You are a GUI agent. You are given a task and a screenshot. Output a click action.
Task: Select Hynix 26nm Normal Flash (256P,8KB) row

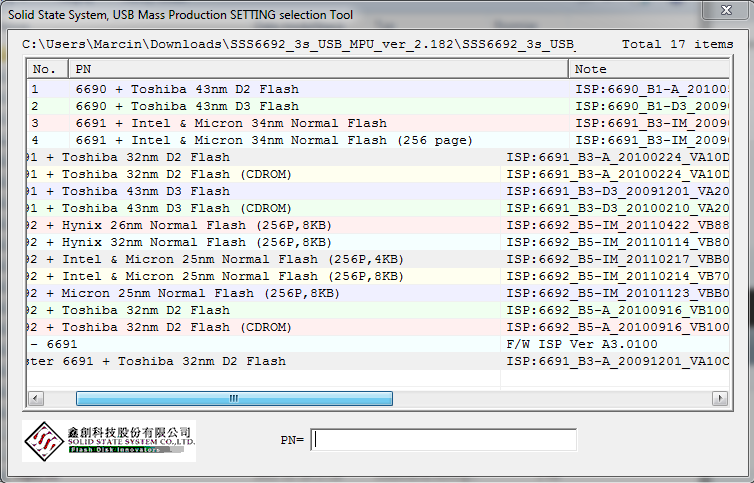click(x=378, y=225)
